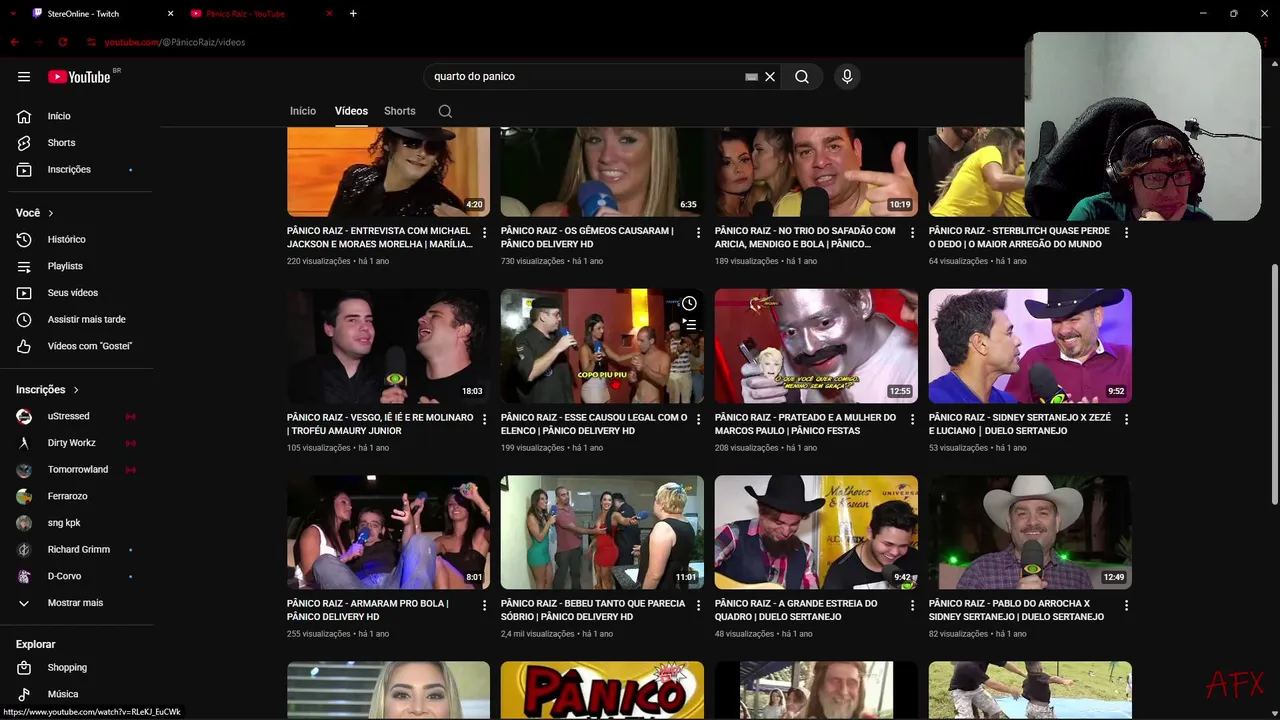Image resolution: width=1280 pixels, height=720 pixels.
Task: Play the Prateado silver-face thumbnail video
Action: 816,346
